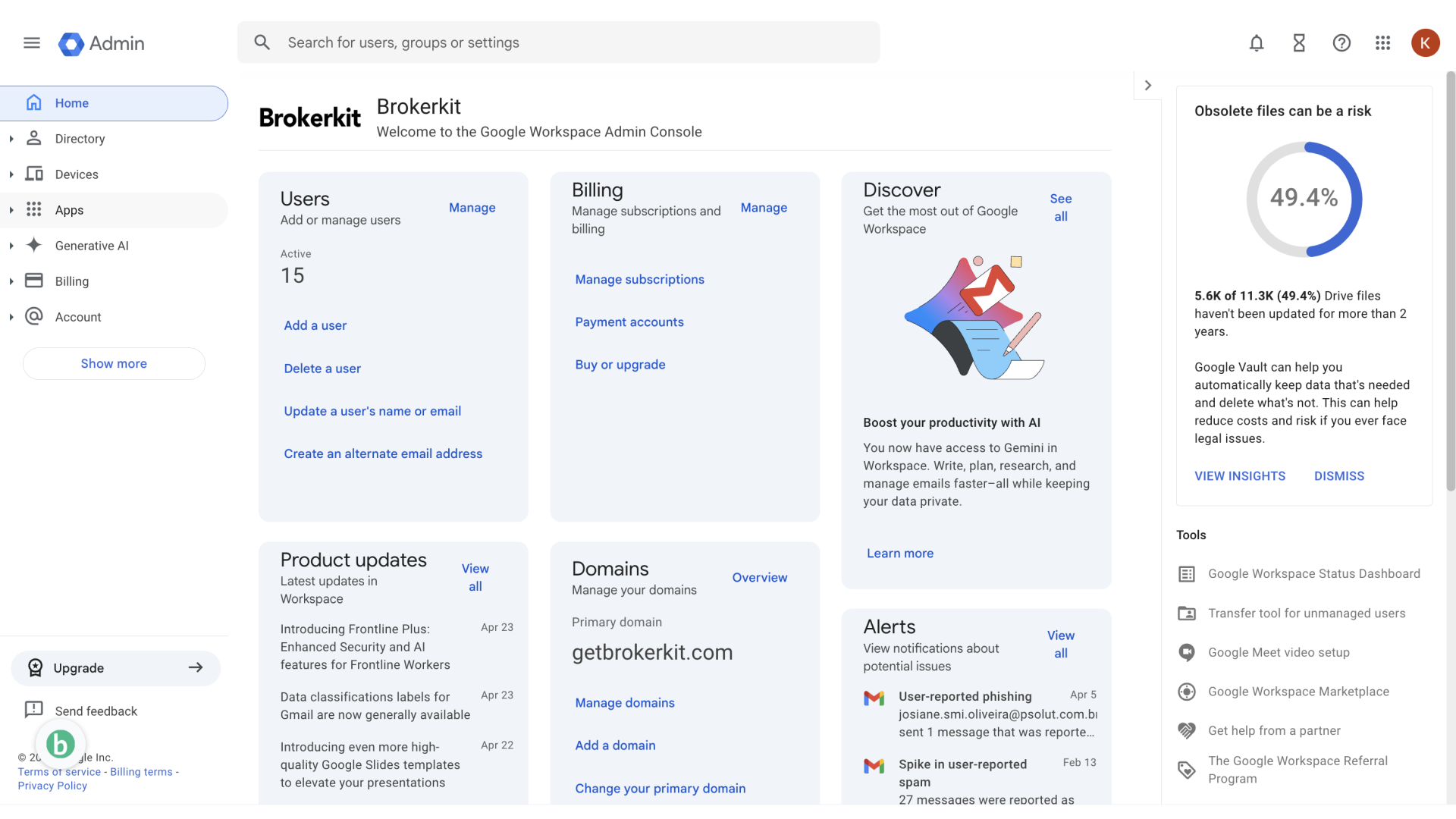Click Show more in the sidebar
Viewport: 1456px width, 819px height.
coord(114,363)
